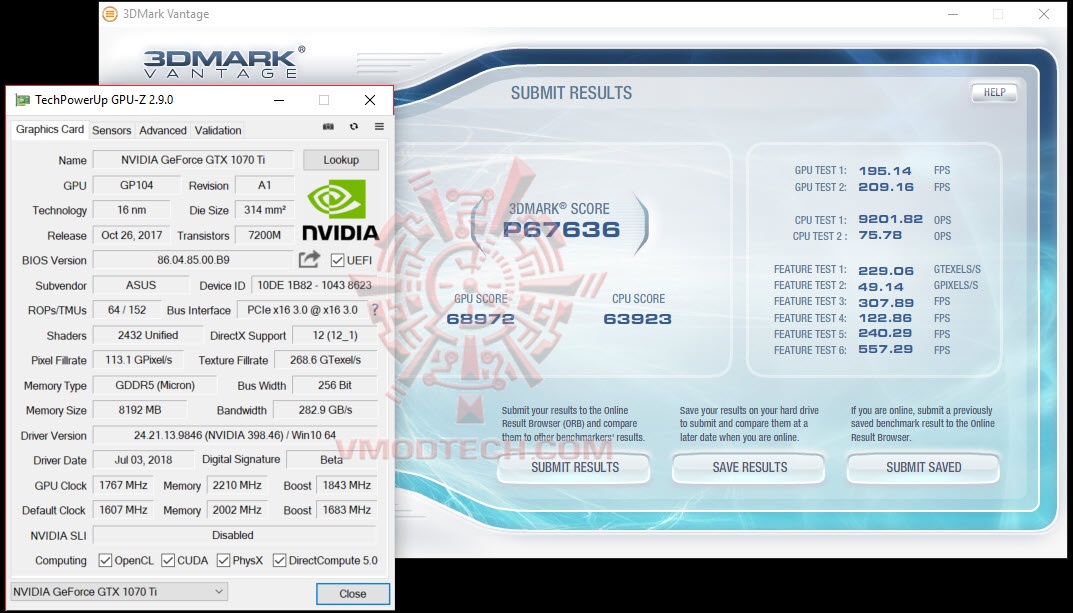This screenshot has width=1073, height=613.
Task: Click the SUBMIT SAVED button
Action: click(x=923, y=467)
